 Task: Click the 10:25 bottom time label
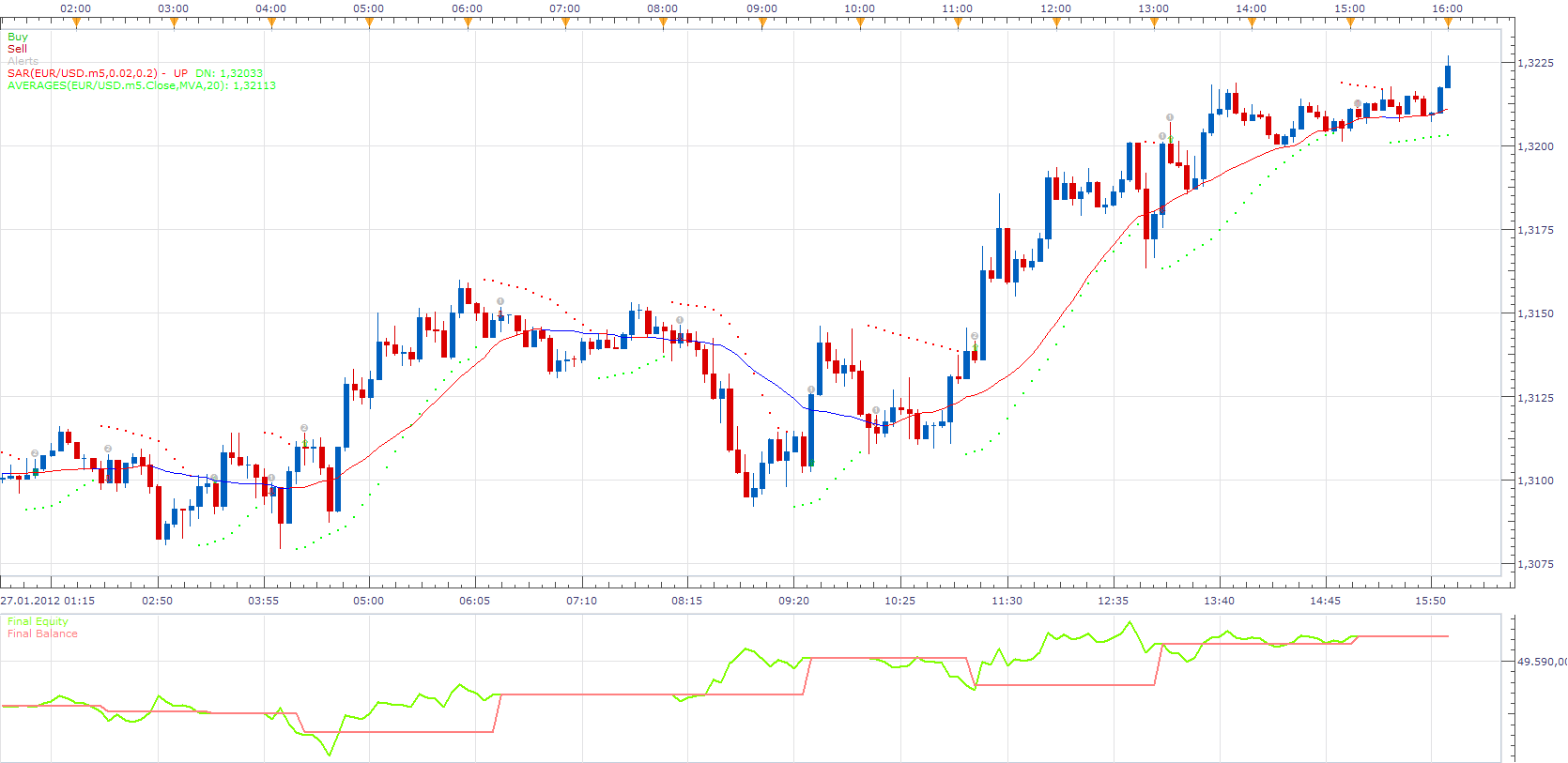899,601
